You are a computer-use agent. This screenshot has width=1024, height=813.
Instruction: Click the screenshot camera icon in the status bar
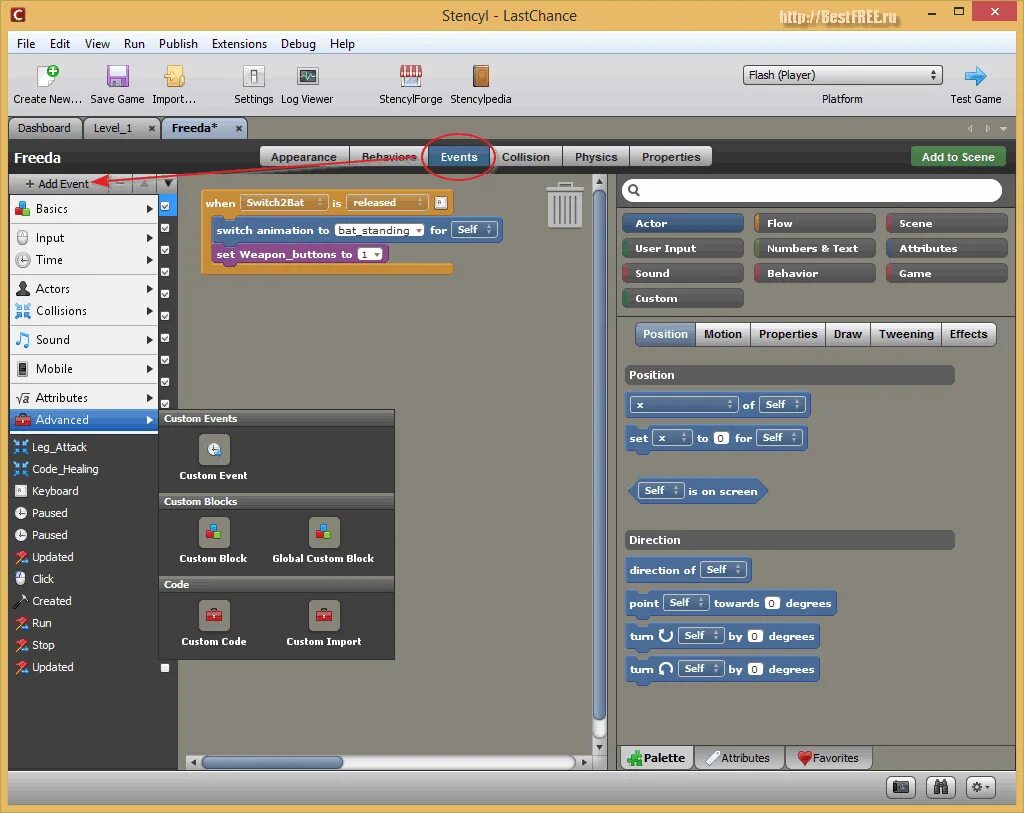point(901,787)
